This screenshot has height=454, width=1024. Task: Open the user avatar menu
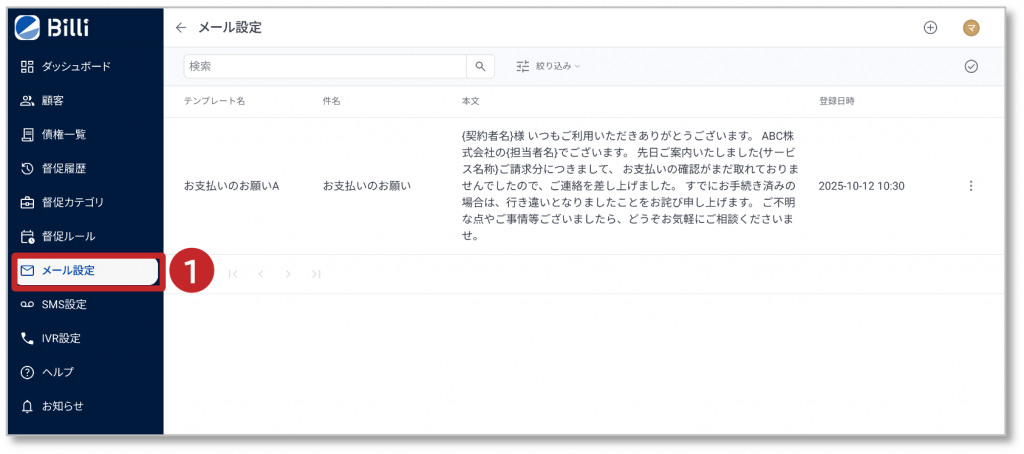tap(970, 28)
